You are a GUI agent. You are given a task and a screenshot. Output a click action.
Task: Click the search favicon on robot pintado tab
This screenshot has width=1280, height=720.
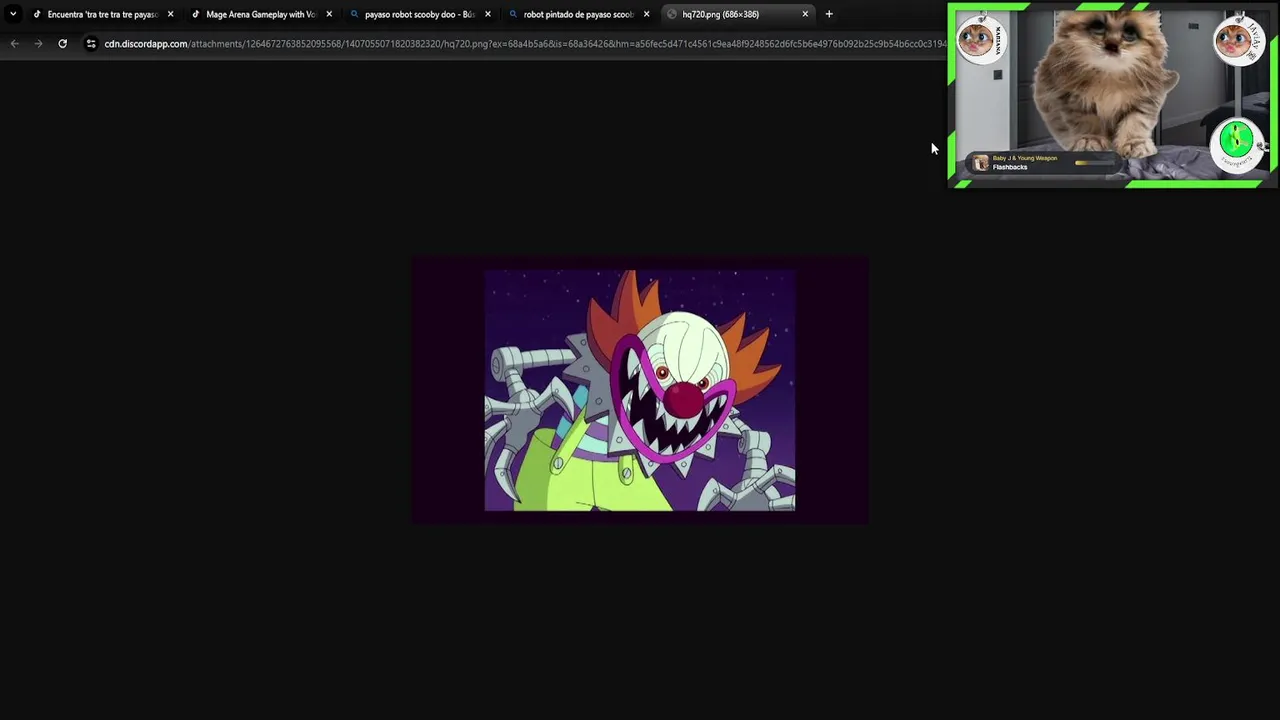click(513, 14)
